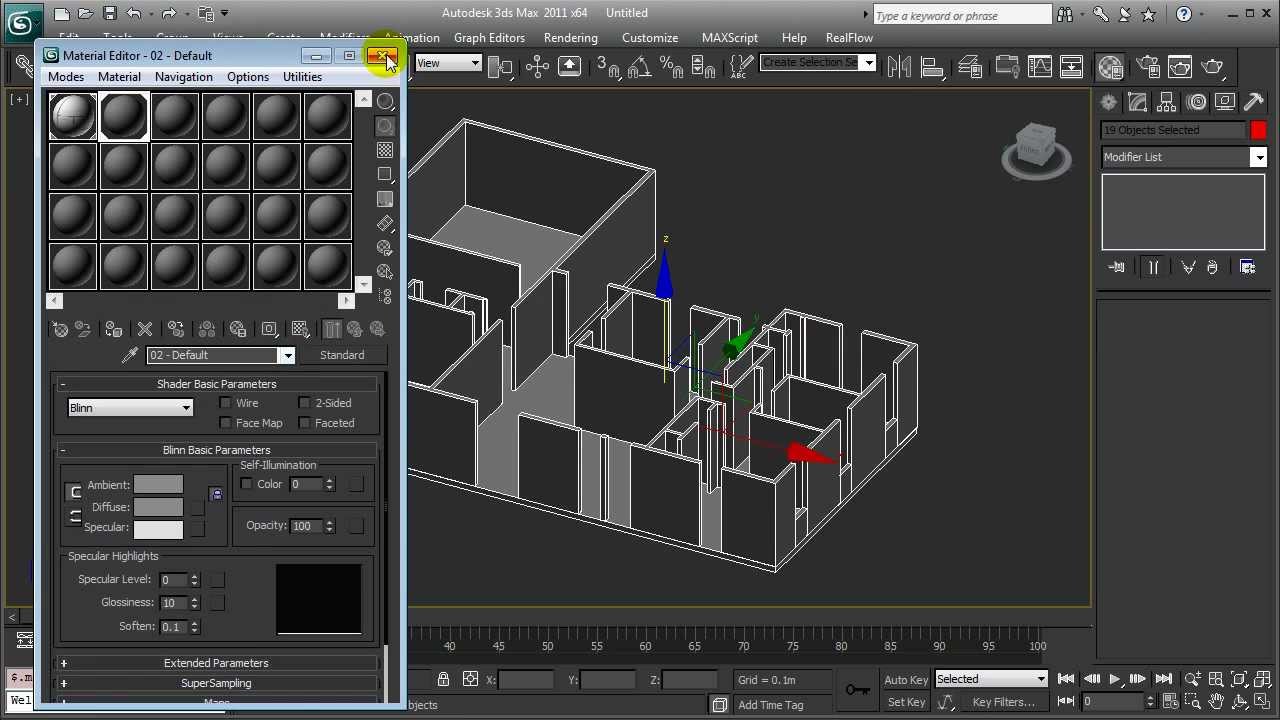
Task: Toggle Show End Result icon
Action: [332, 329]
